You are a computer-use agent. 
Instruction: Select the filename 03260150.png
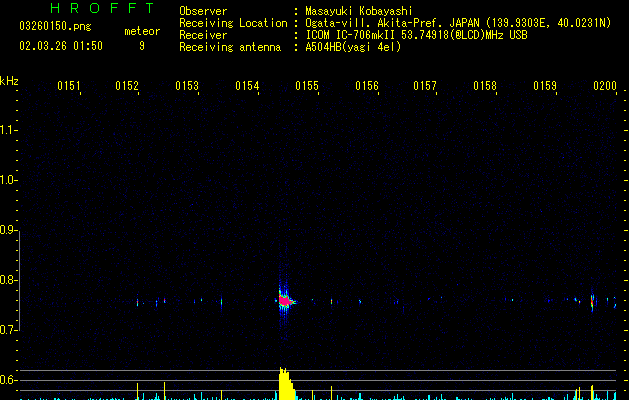(x=55, y=26)
